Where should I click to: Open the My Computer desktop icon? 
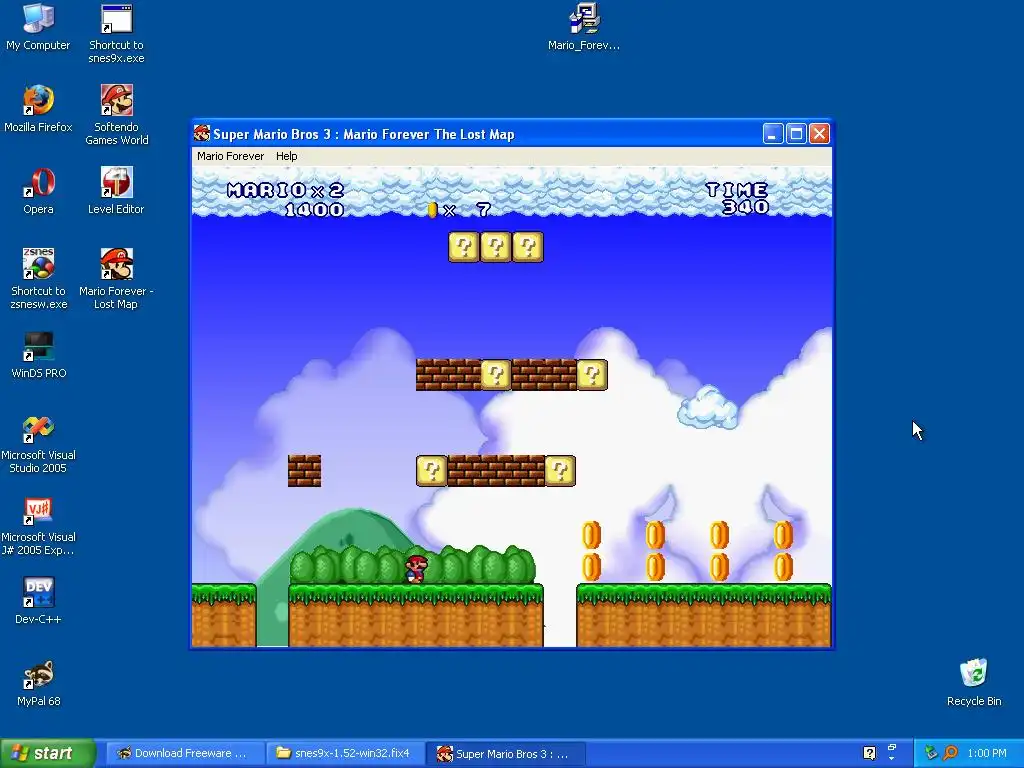[38, 27]
